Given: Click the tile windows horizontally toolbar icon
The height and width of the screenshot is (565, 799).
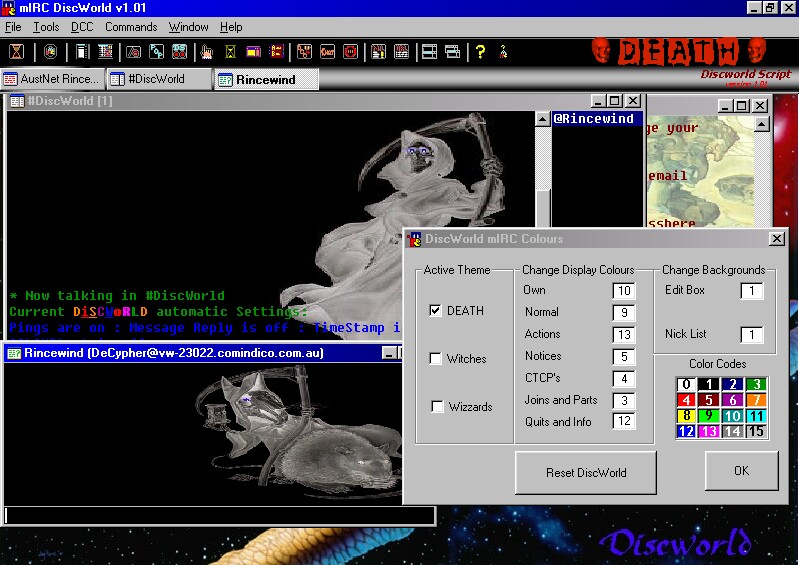Looking at the screenshot, I should (x=429, y=51).
